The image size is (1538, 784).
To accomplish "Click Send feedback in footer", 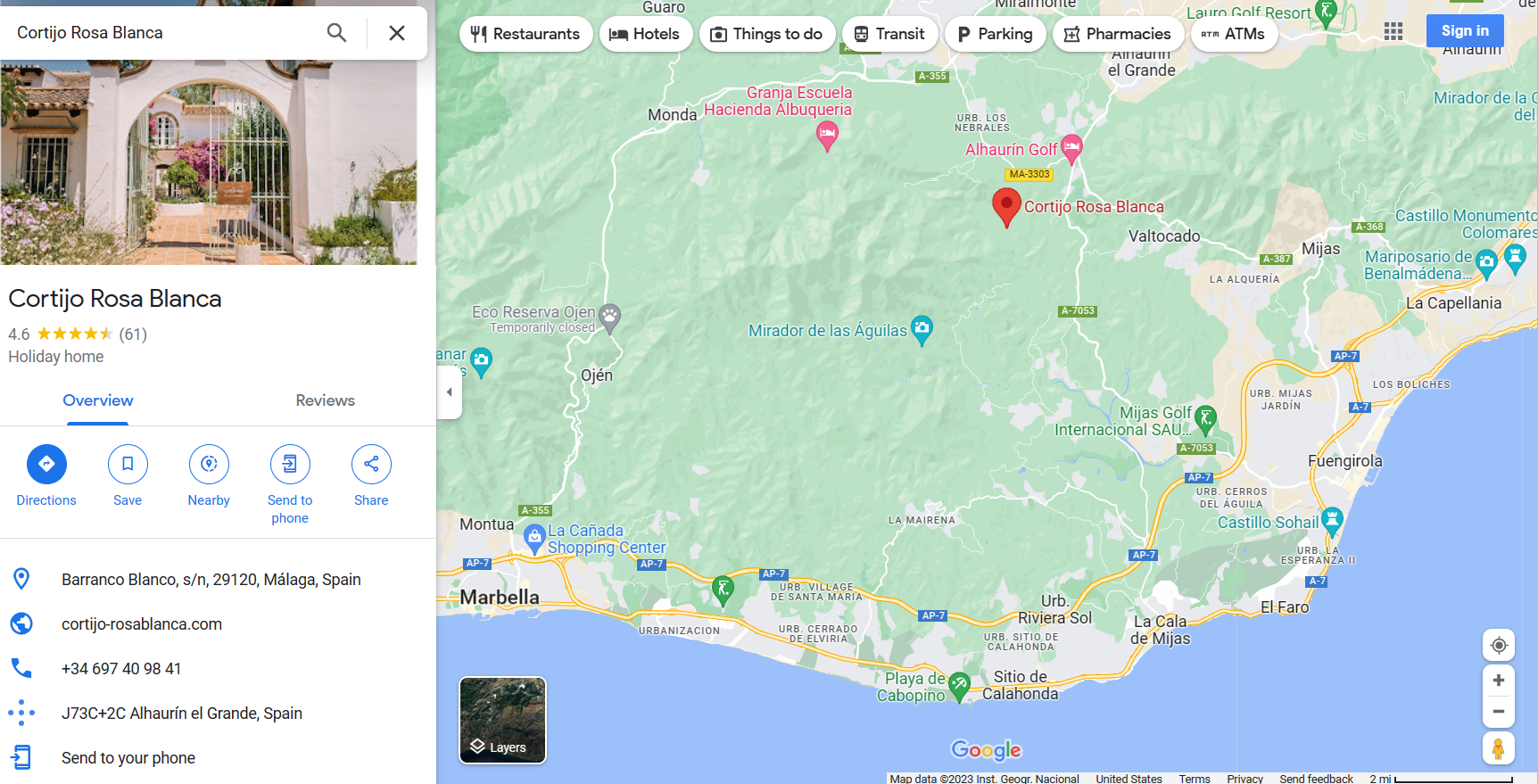I will pos(1316,779).
